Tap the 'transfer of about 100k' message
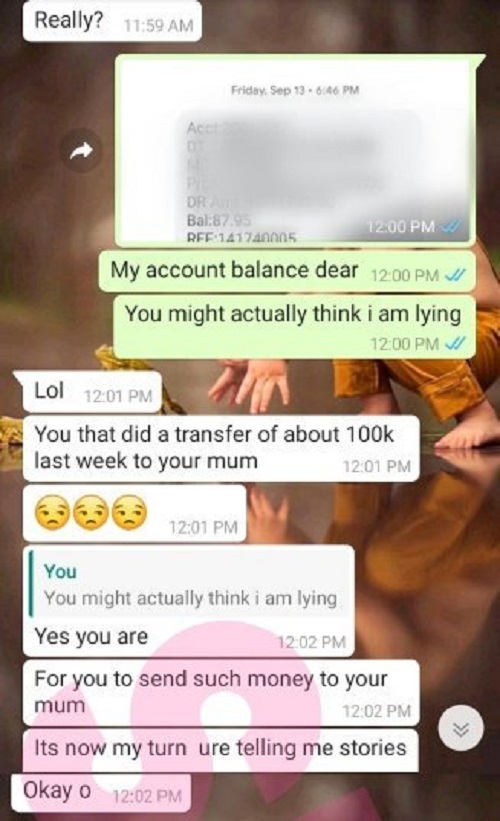 tap(221, 449)
